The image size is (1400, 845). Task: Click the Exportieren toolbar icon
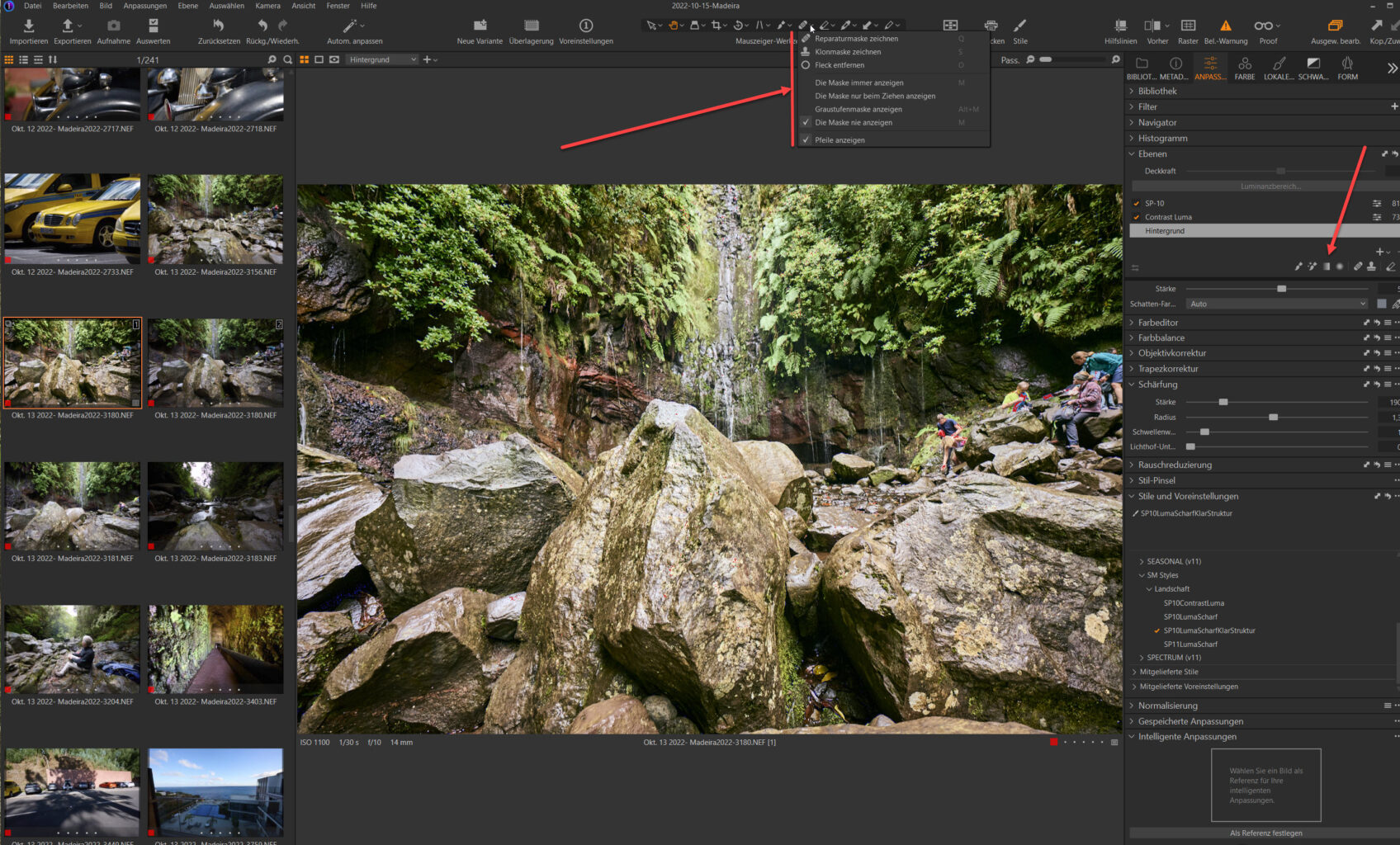coord(69,26)
